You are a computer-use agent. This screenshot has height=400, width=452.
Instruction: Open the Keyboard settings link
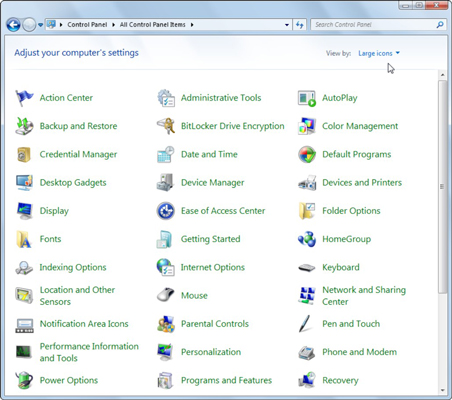pyautogui.click(x=341, y=267)
